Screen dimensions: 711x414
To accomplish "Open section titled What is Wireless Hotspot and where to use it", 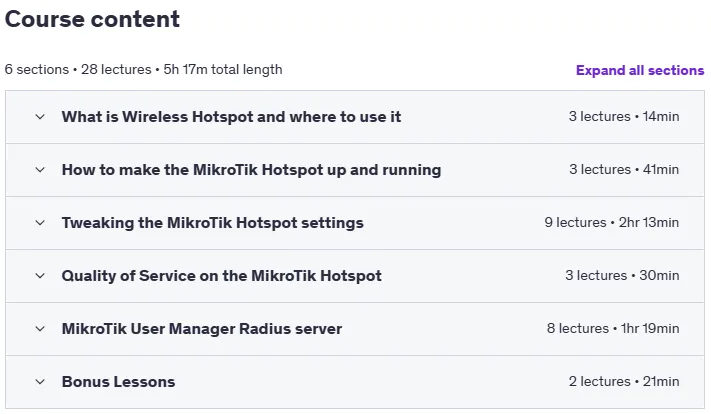I will click(x=231, y=117).
